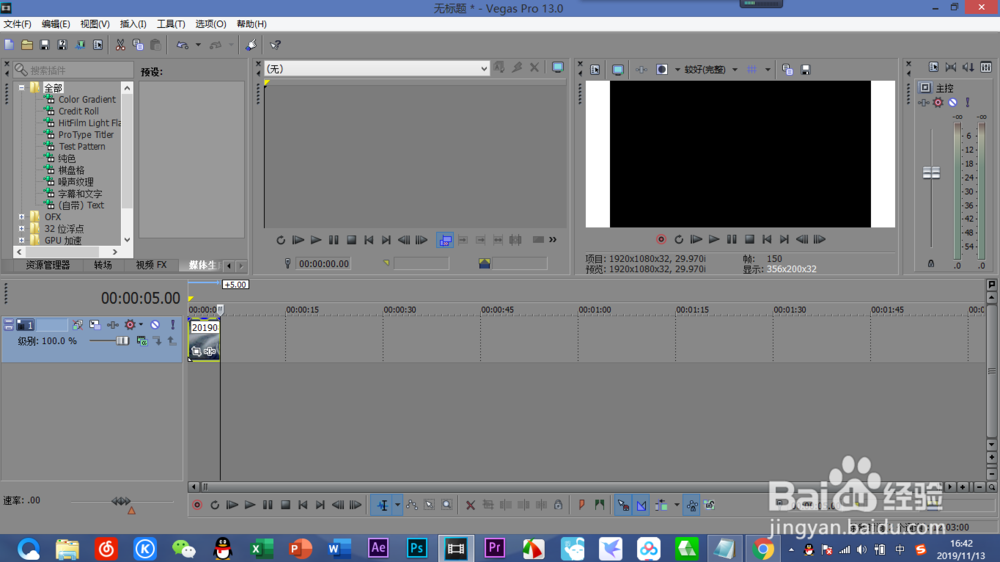The image size is (1000, 562).
Task: Insert a marker with orange flag icon
Action: [581, 505]
